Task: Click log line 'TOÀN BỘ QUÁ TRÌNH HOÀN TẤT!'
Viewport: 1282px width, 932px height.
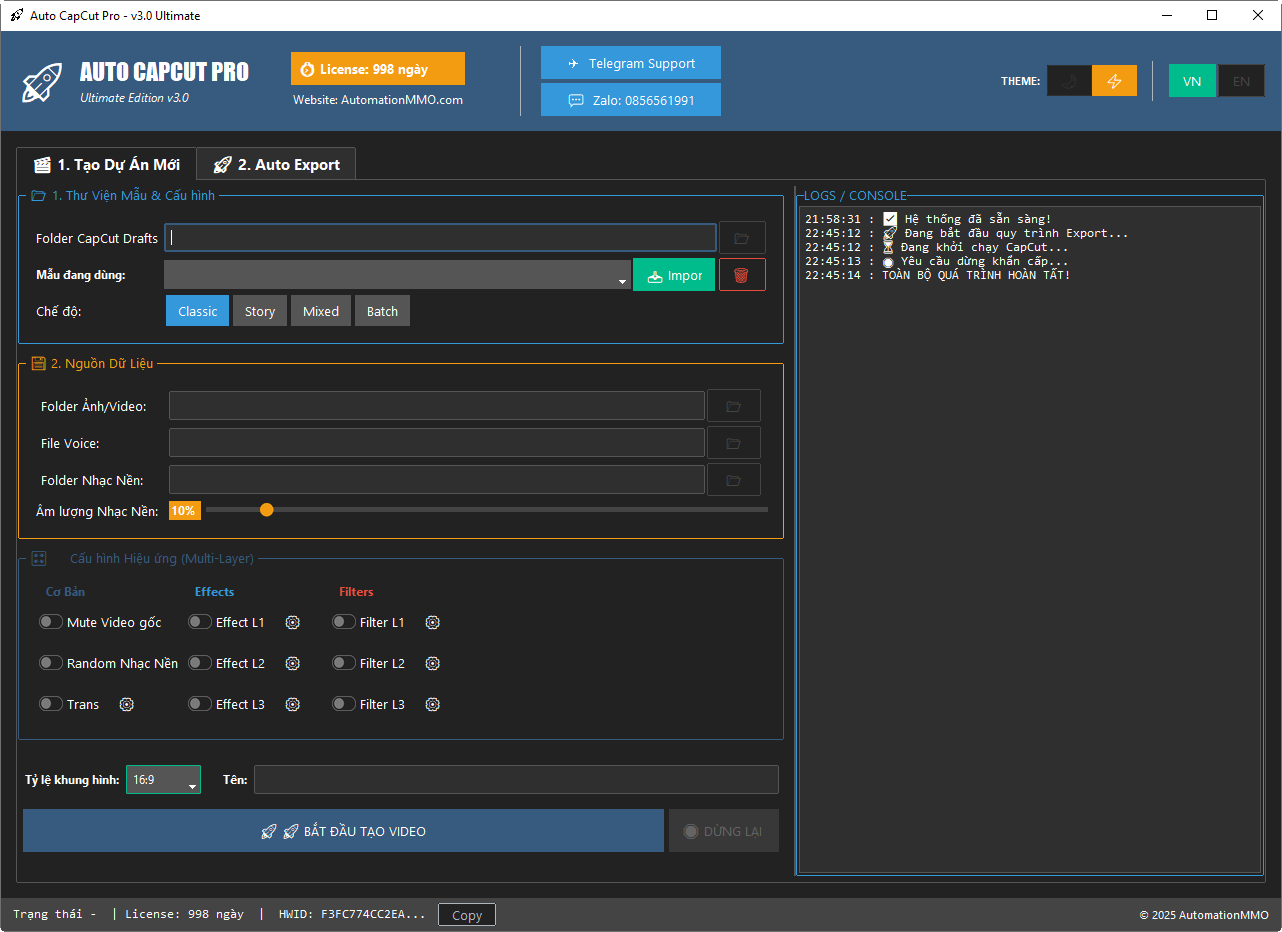Action: pos(976,275)
